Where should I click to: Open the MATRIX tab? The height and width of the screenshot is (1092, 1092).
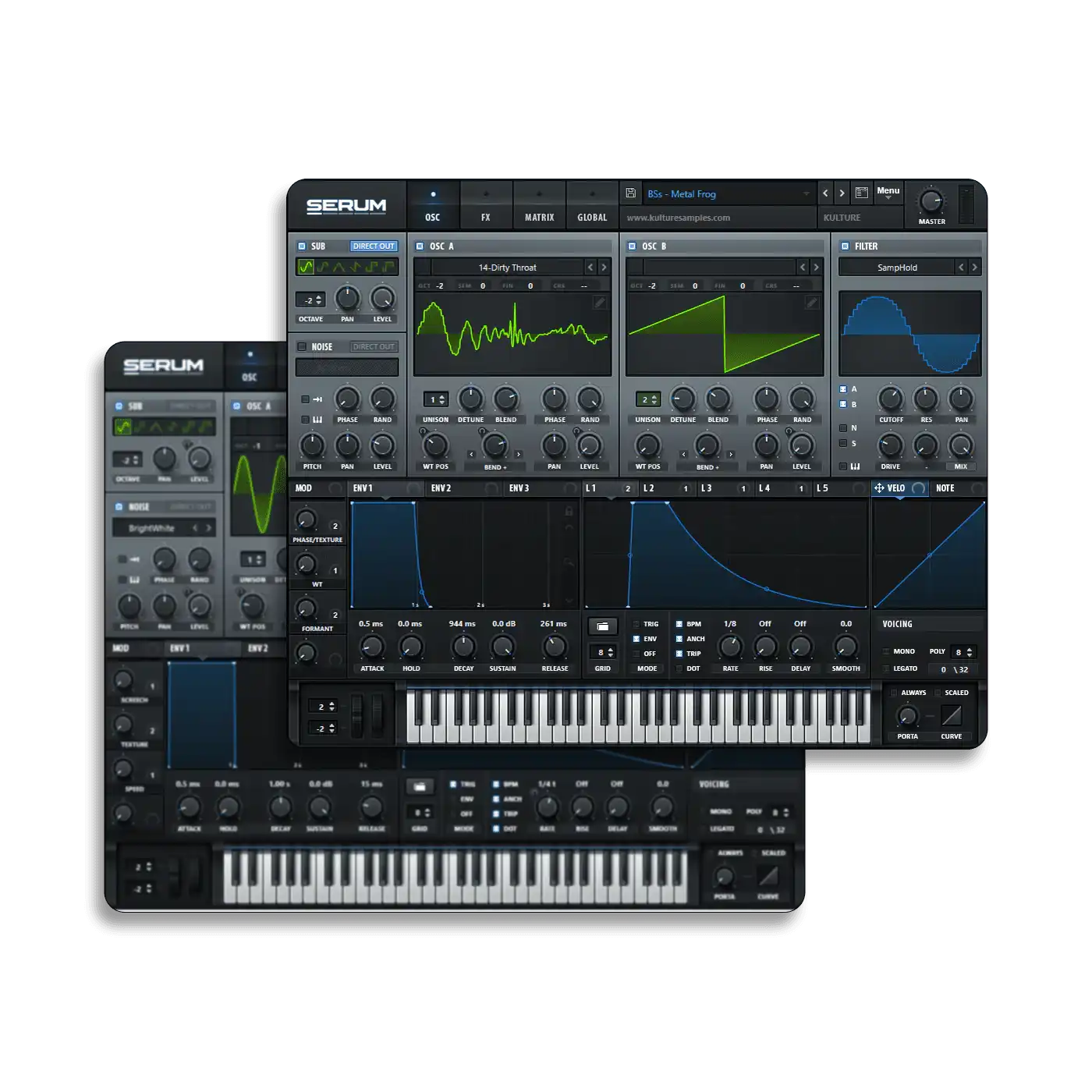click(x=538, y=206)
